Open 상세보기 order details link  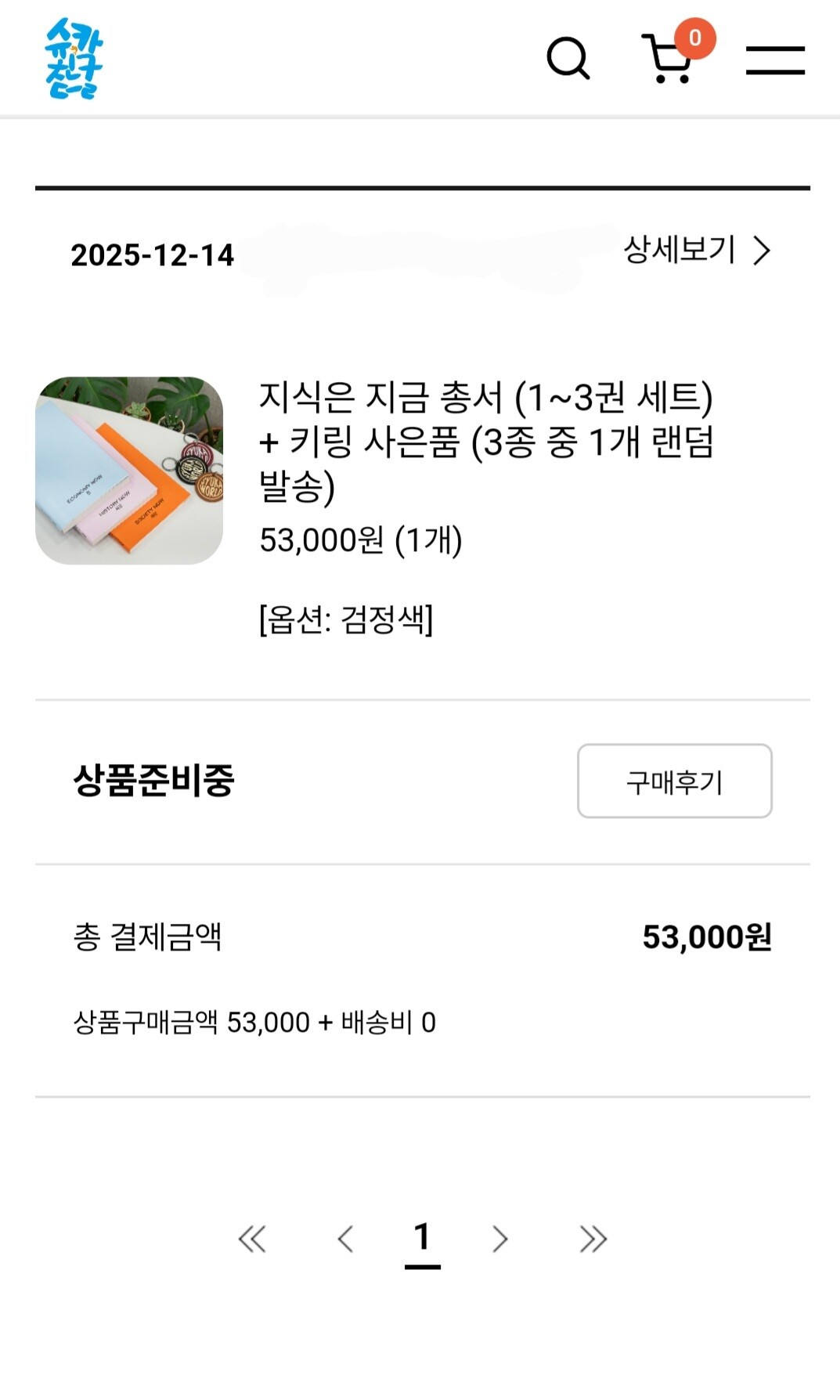pos(697,251)
